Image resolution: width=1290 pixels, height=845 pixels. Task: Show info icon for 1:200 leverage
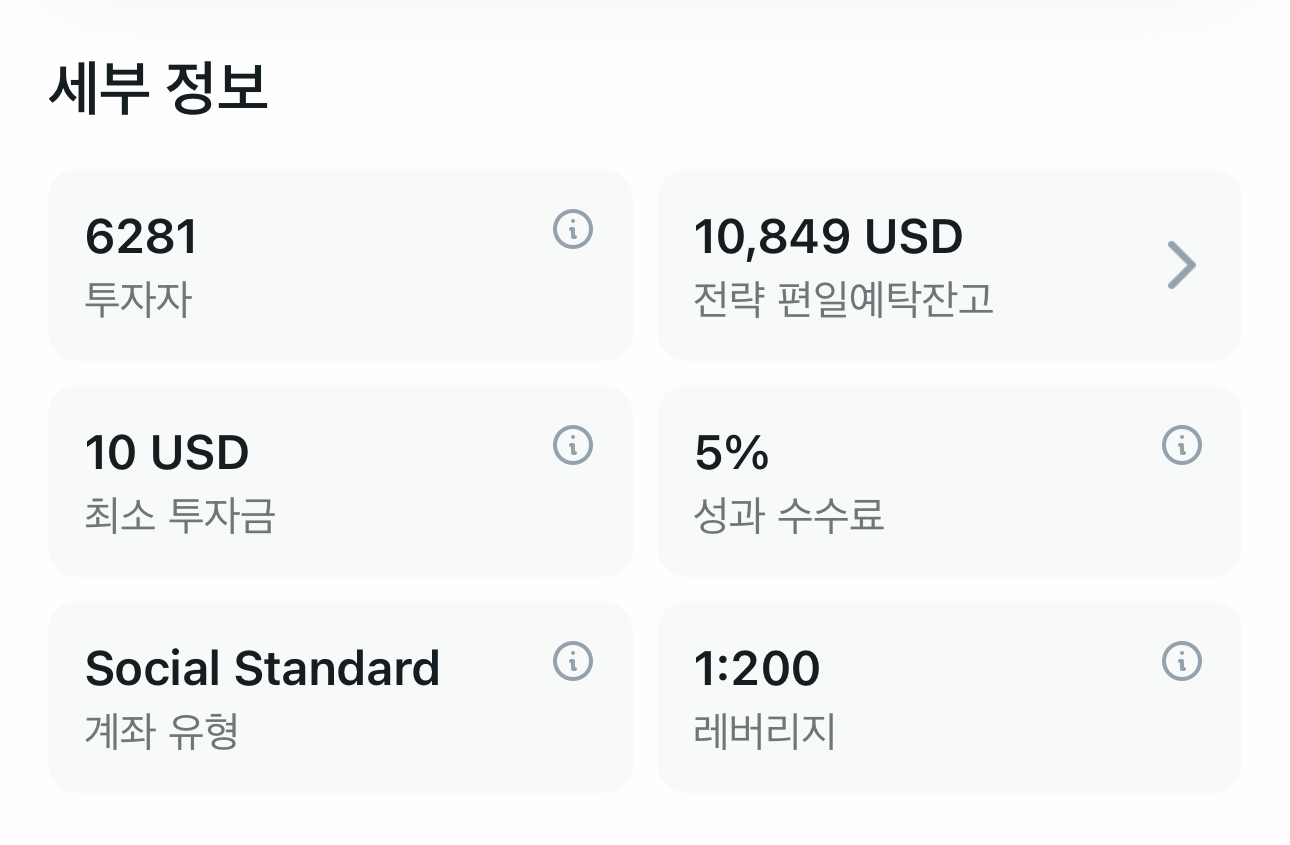point(1182,661)
